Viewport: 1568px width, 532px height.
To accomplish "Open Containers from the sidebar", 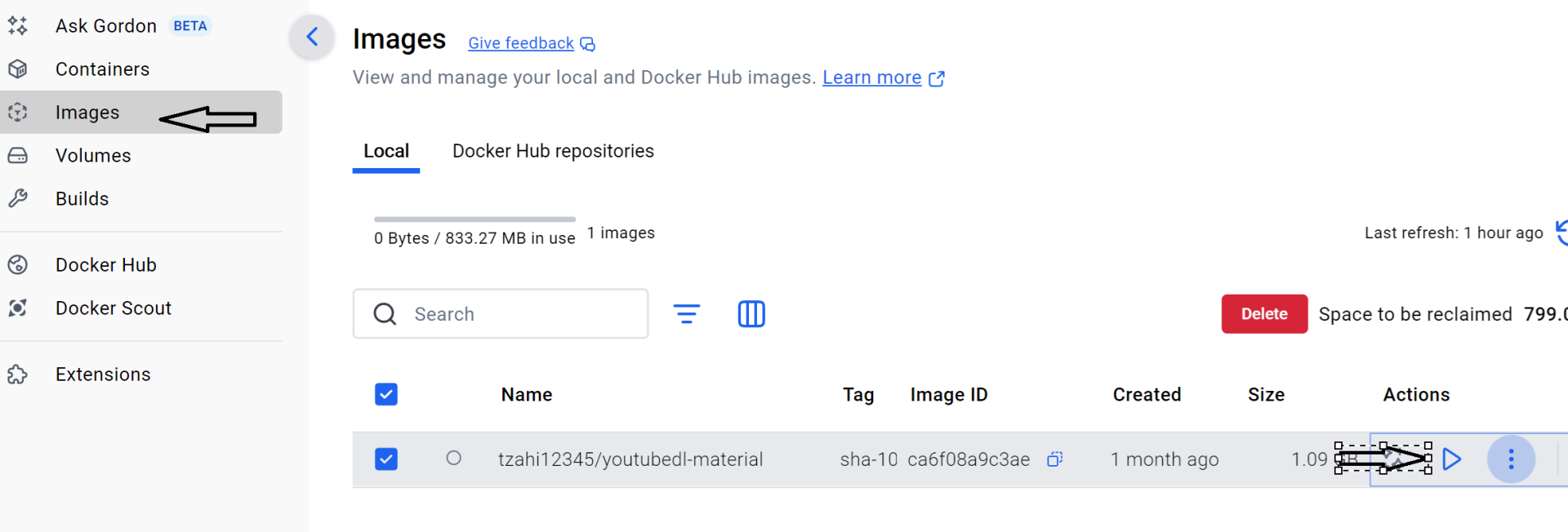I will pyautogui.click(x=102, y=69).
